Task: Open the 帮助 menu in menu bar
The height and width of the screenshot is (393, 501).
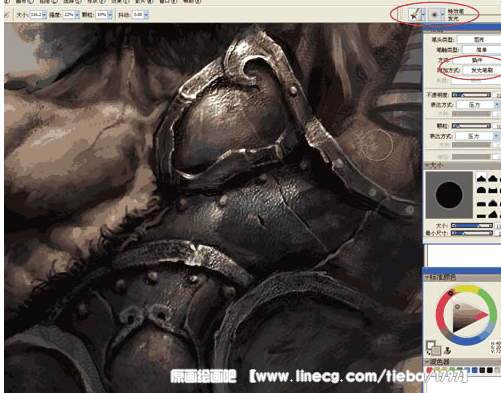Action: pyautogui.click(x=192, y=1)
